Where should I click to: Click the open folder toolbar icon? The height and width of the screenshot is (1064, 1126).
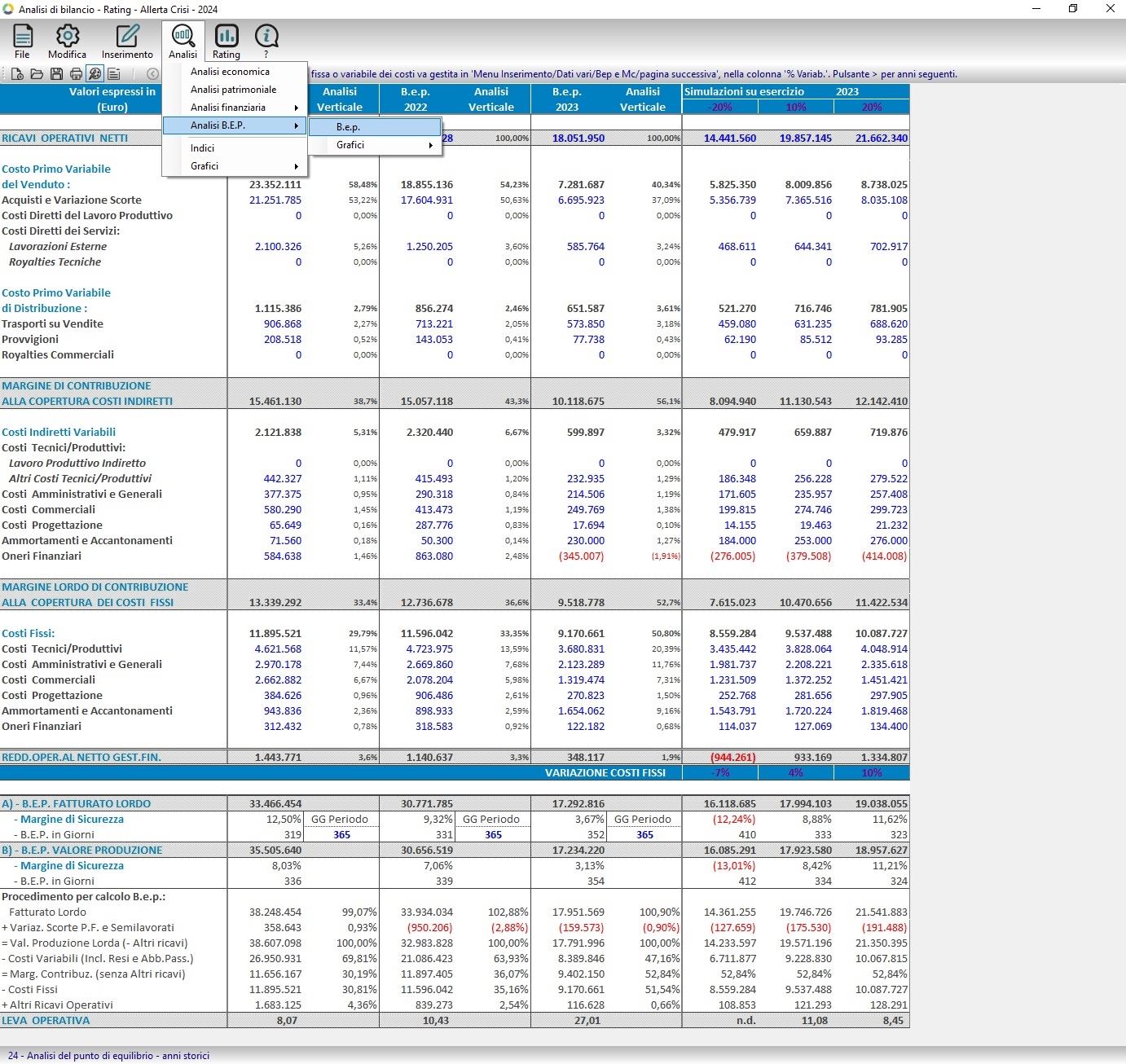[37, 74]
